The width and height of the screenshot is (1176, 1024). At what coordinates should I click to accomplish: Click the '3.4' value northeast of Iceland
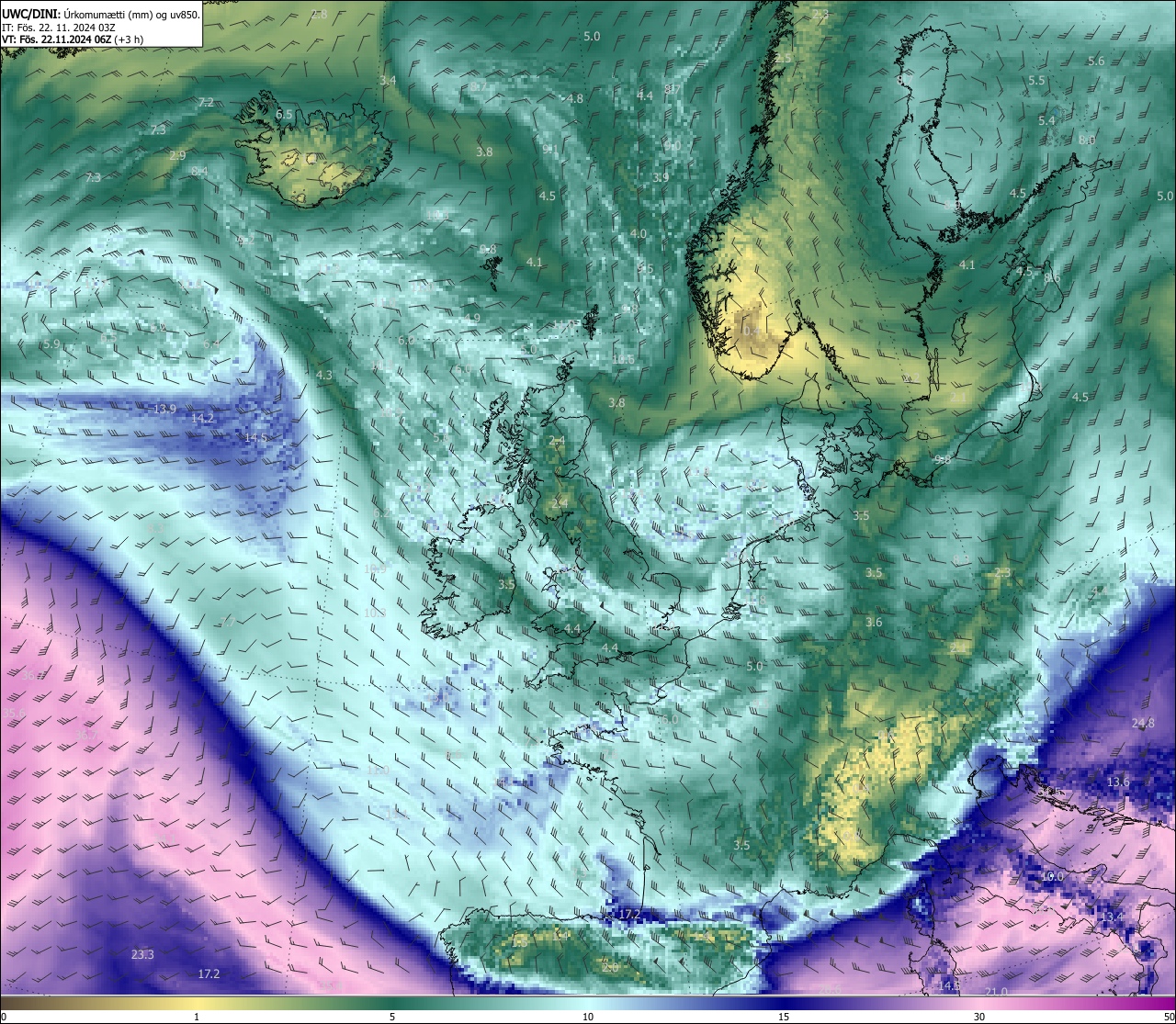pyautogui.click(x=388, y=81)
